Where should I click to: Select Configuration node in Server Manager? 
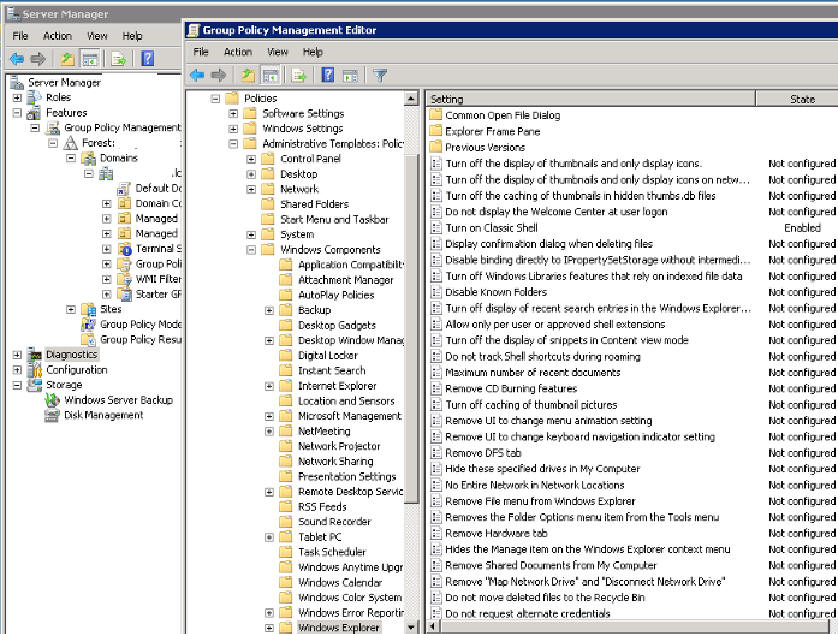[76, 370]
